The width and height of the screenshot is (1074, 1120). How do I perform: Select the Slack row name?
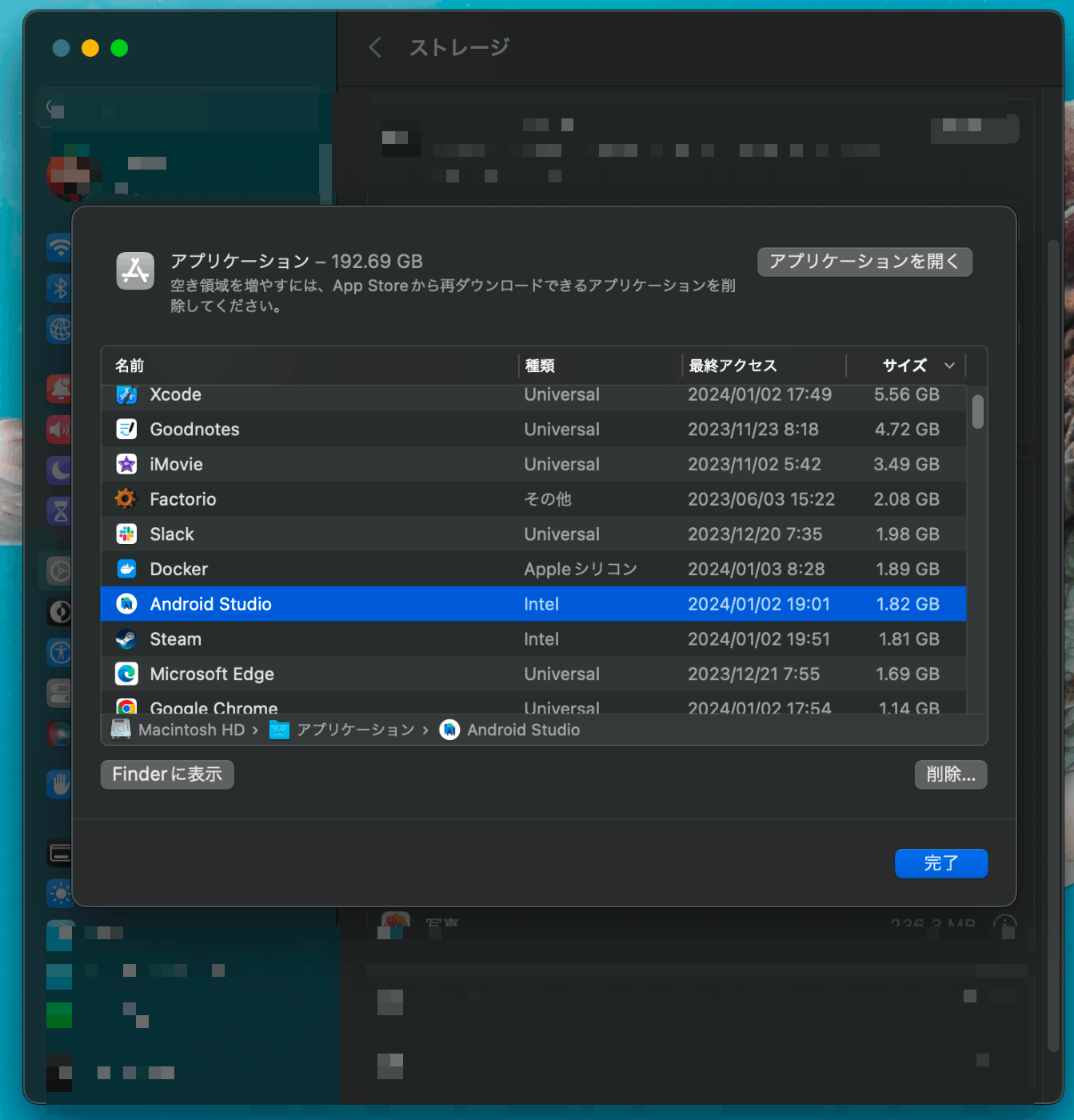click(172, 534)
